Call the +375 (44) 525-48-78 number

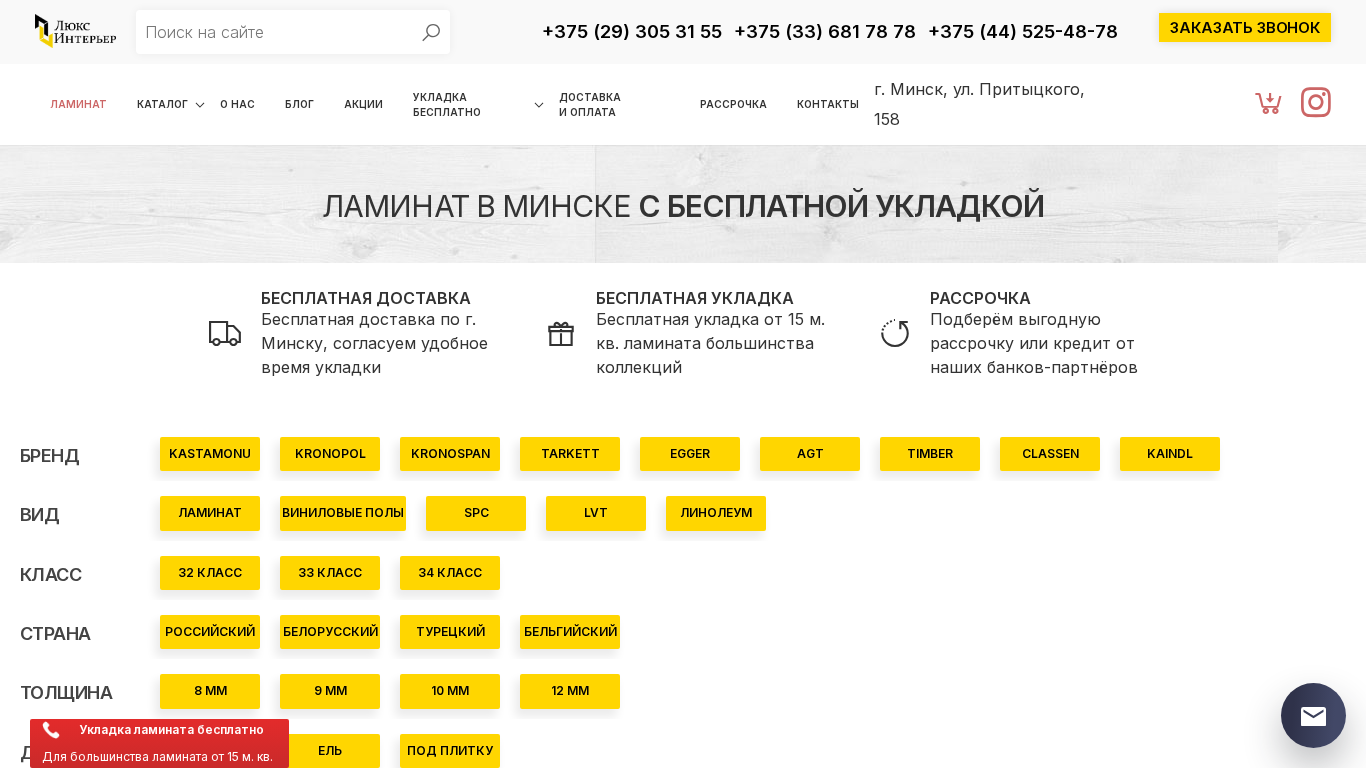(x=1023, y=31)
